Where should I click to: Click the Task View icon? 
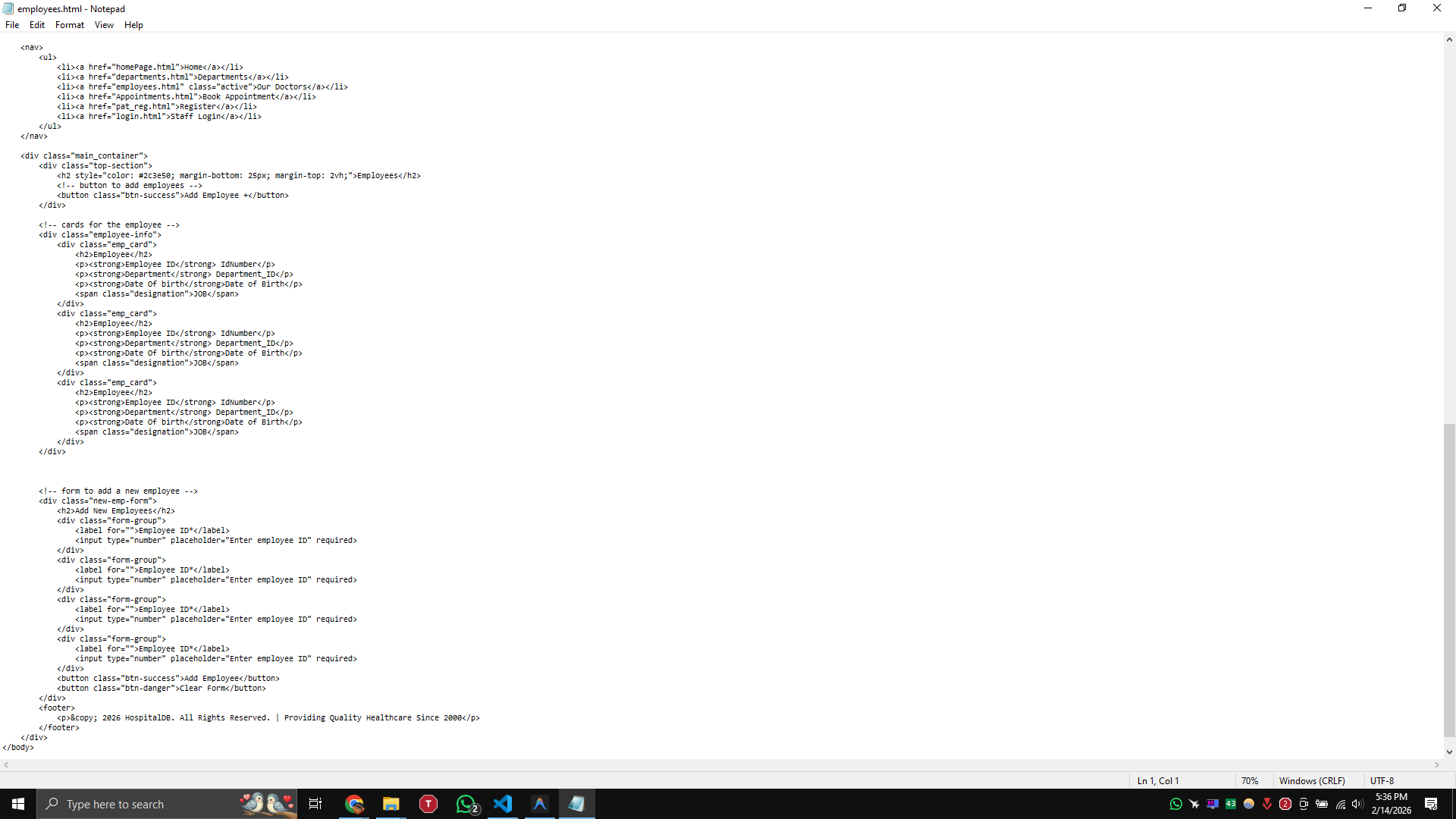pos(315,804)
